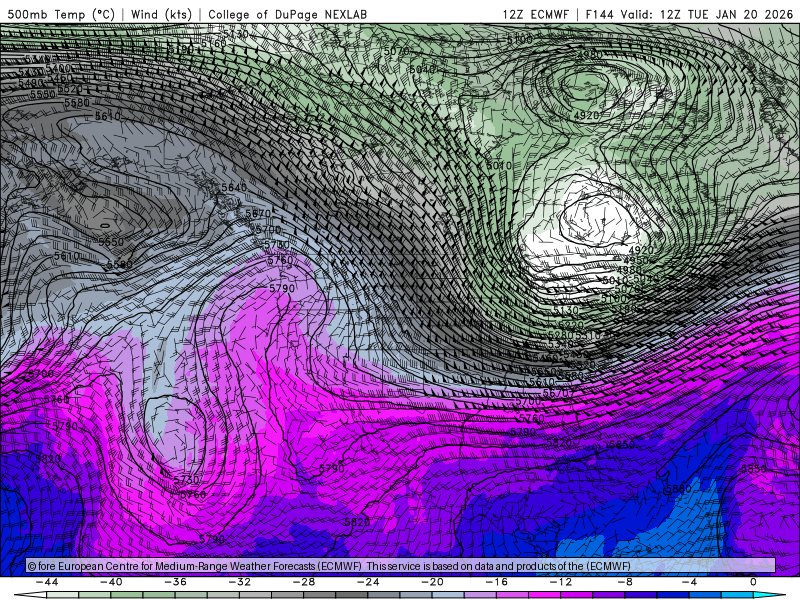
Task: Click the -12 label on the temperature scale
Action: tap(561, 582)
